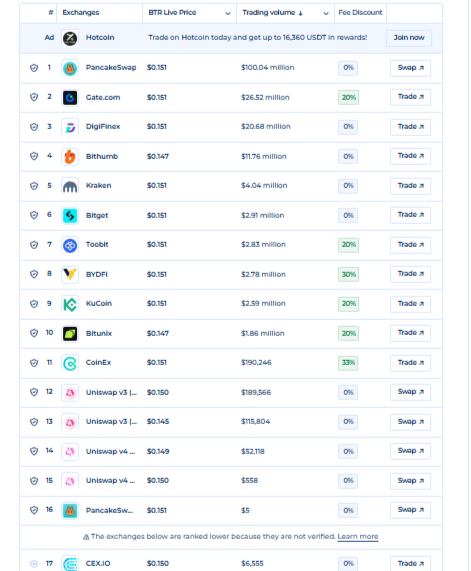This screenshot has height=571, width=471.
Task: Click the Gate.com exchange logo
Action: click(x=70, y=98)
